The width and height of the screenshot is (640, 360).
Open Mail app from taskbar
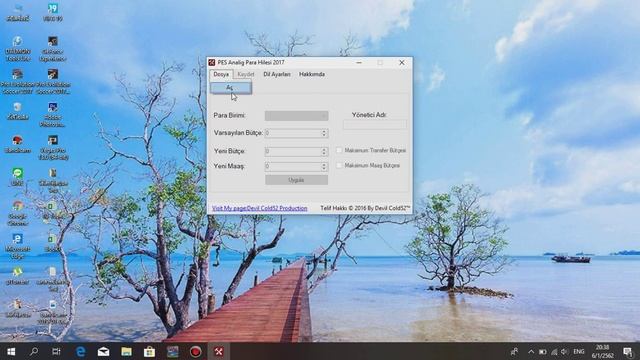103,351
